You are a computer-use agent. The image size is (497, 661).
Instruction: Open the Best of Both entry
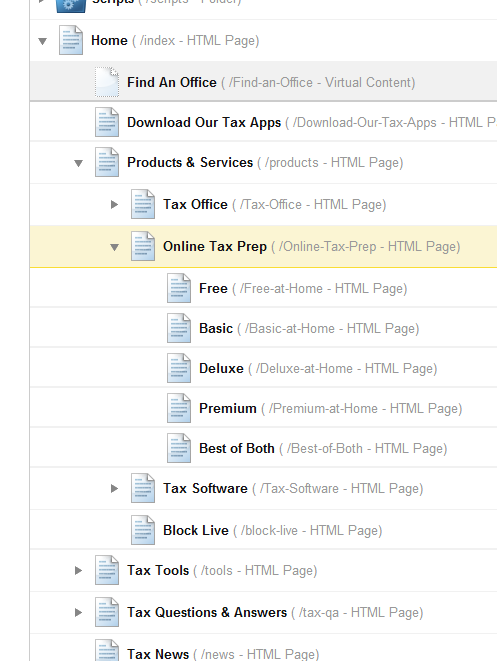pyautogui.click(x=237, y=449)
